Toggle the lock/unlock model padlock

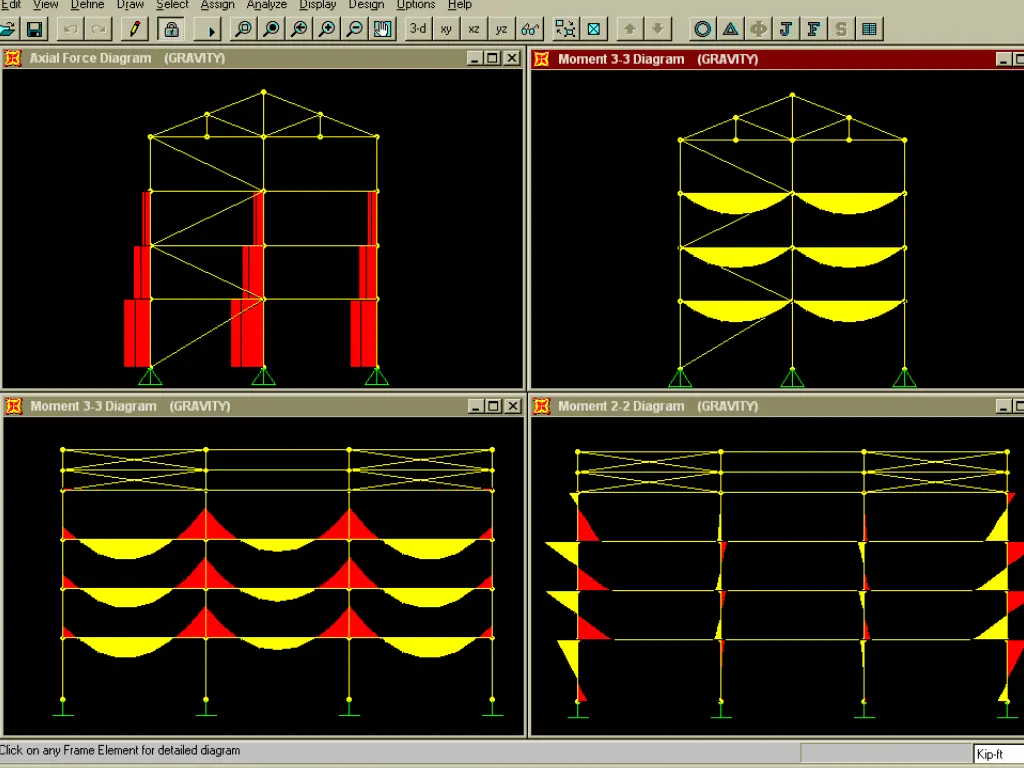pos(171,29)
